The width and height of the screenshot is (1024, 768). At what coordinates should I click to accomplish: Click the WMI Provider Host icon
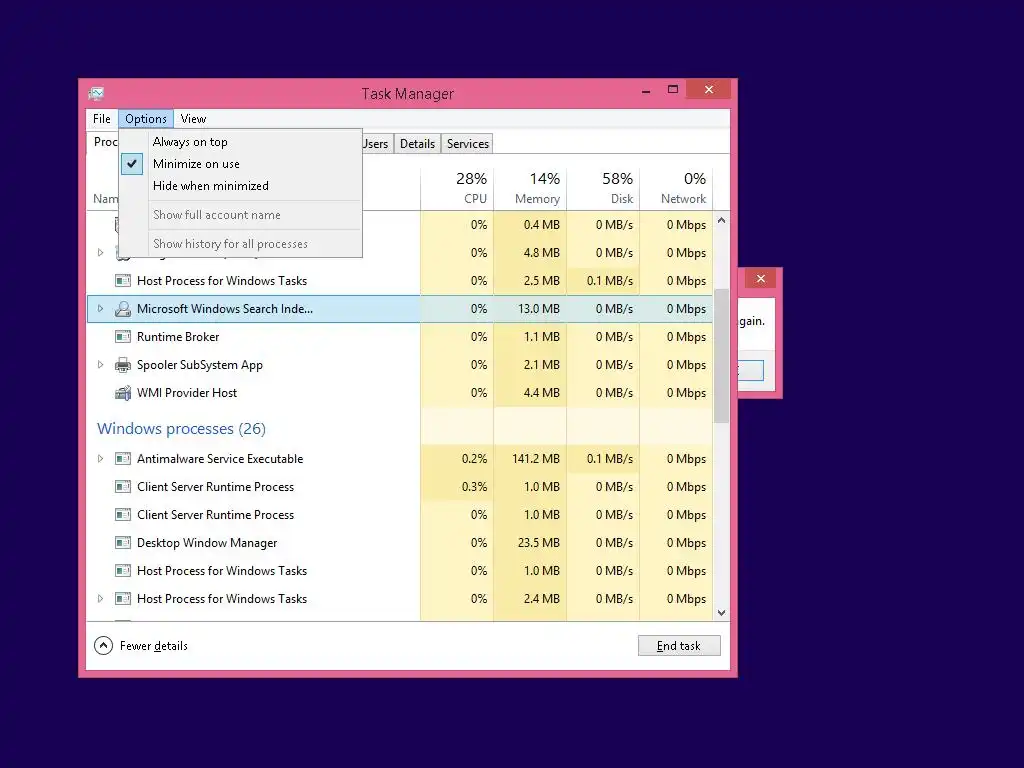[123, 393]
